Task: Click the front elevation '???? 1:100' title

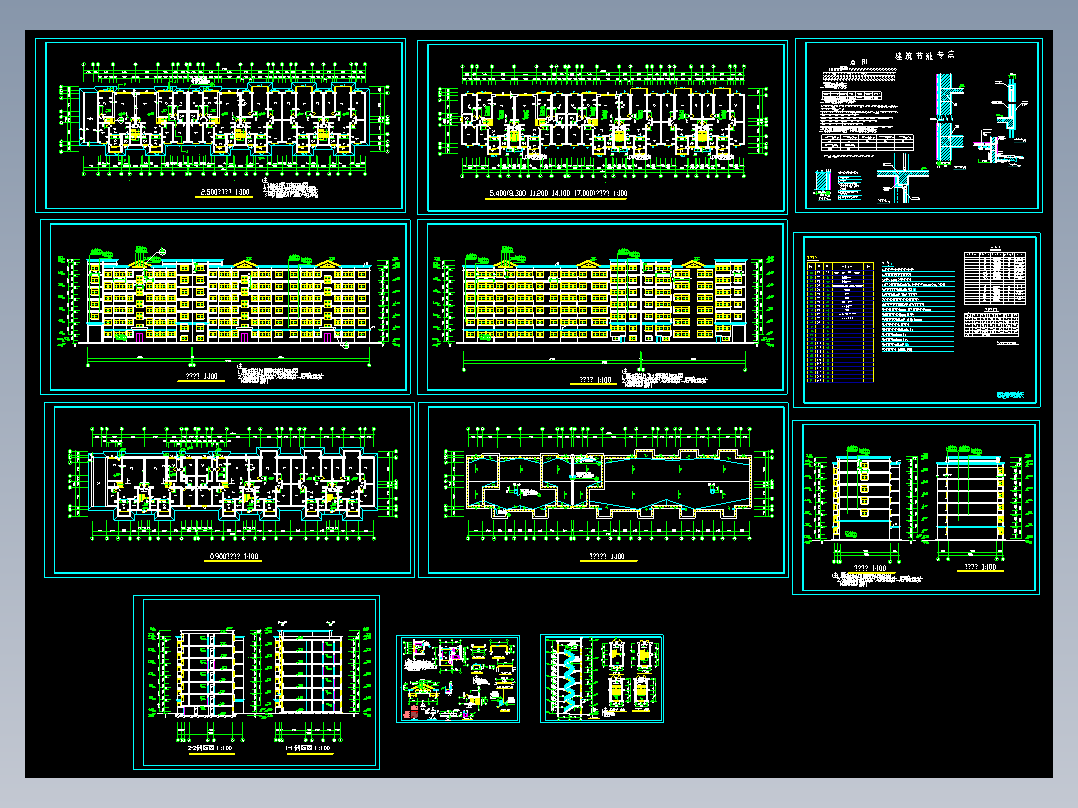Action: [201, 376]
